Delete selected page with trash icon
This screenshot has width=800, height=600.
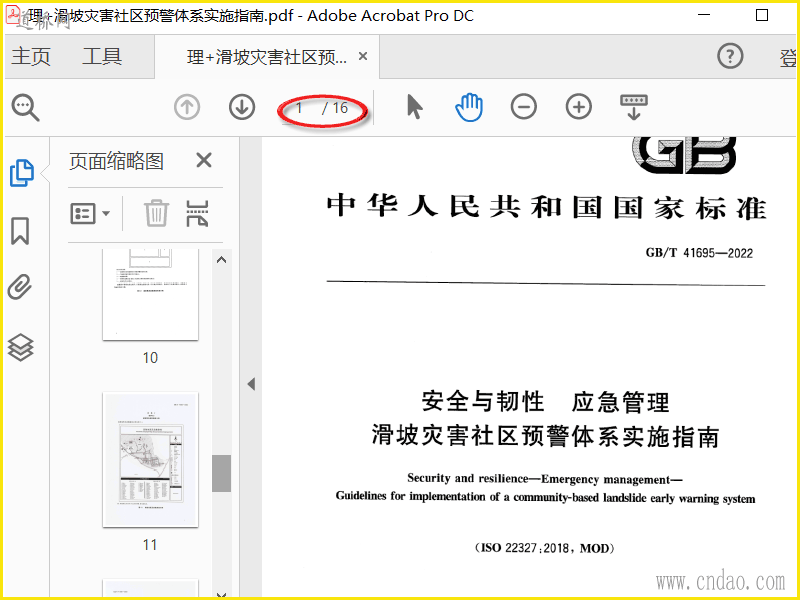[156, 213]
